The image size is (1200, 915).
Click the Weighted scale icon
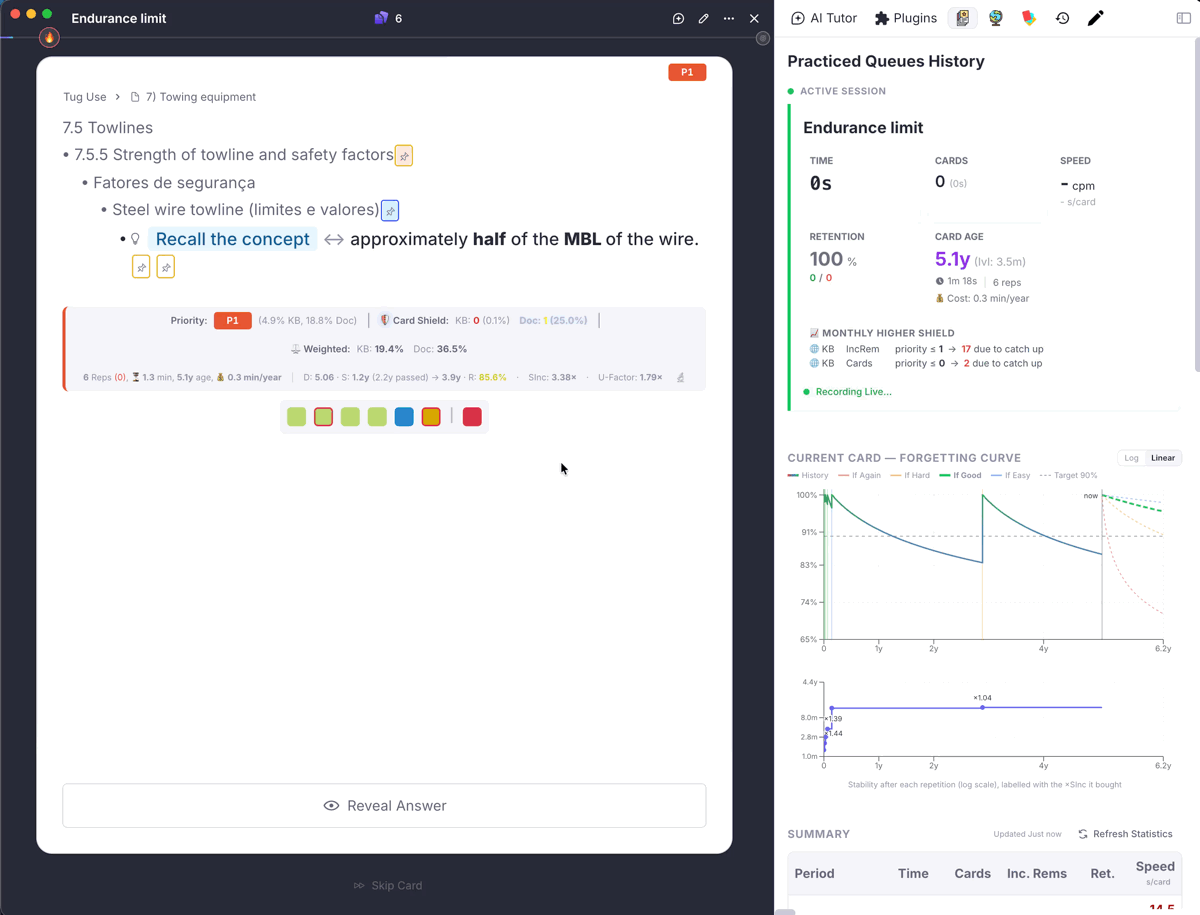click(x=295, y=349)
